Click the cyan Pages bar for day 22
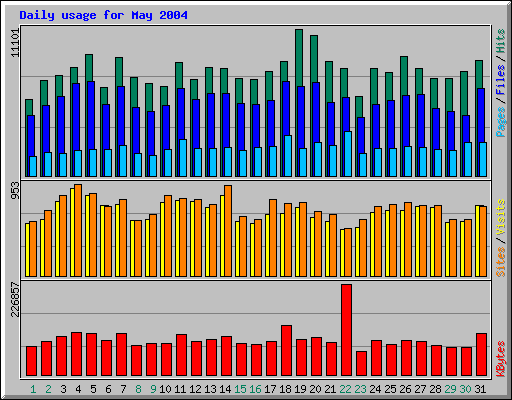512x400 pixels. [348, 154]
